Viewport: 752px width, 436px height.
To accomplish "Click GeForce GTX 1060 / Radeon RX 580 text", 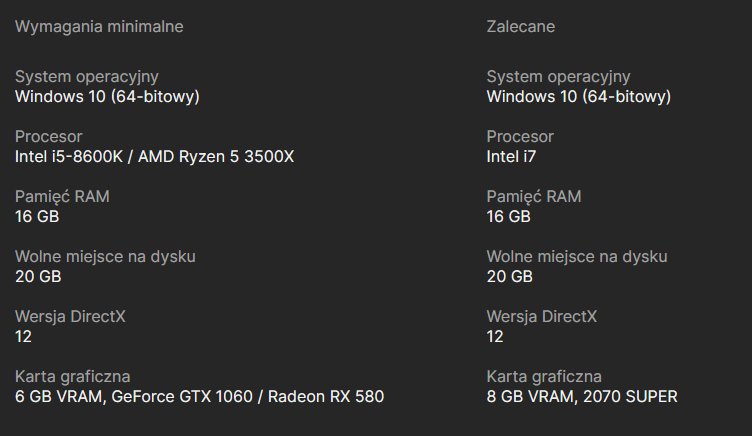I will [x=247, y=397].
